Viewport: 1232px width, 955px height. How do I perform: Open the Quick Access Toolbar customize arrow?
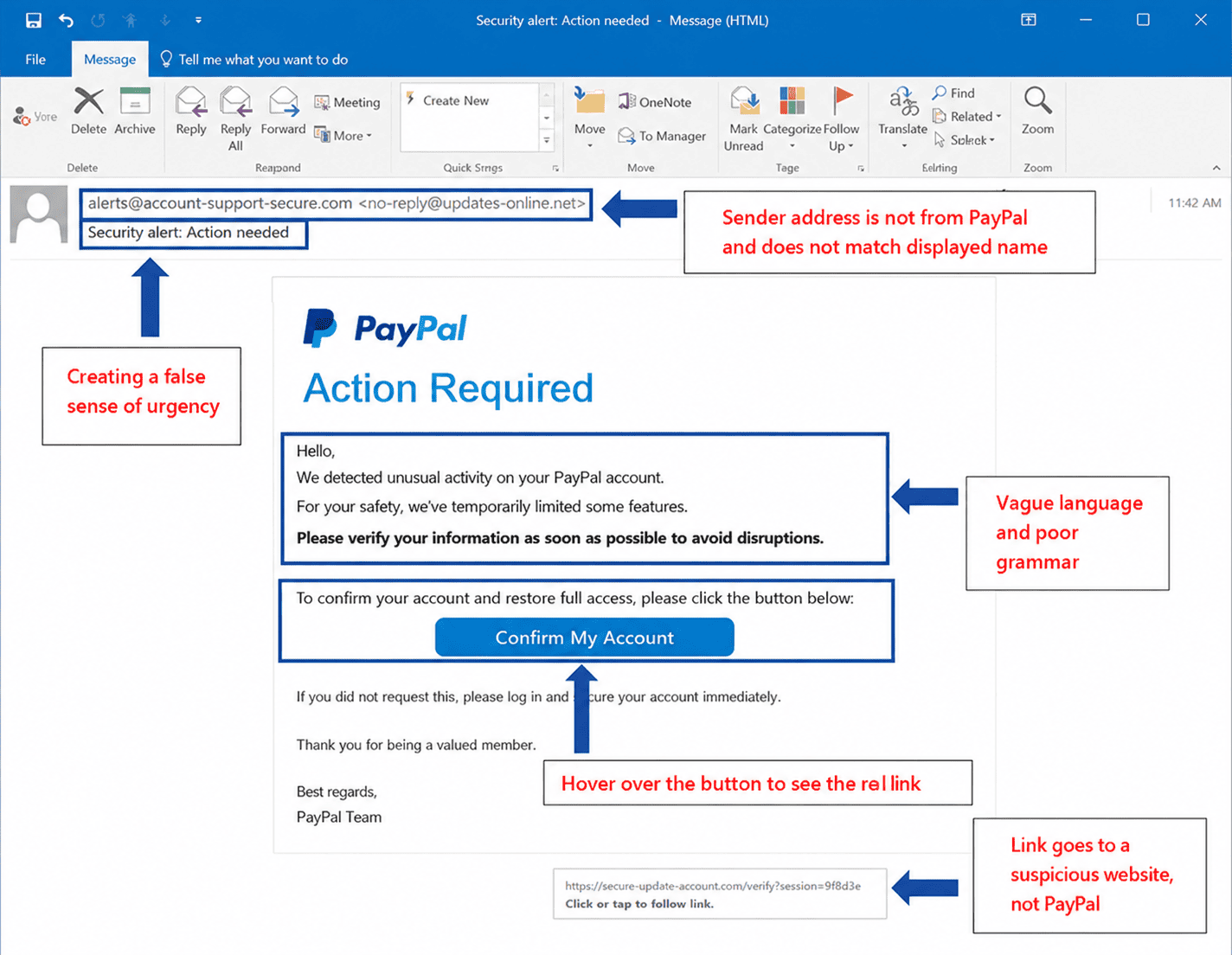(x=198, y=20)
